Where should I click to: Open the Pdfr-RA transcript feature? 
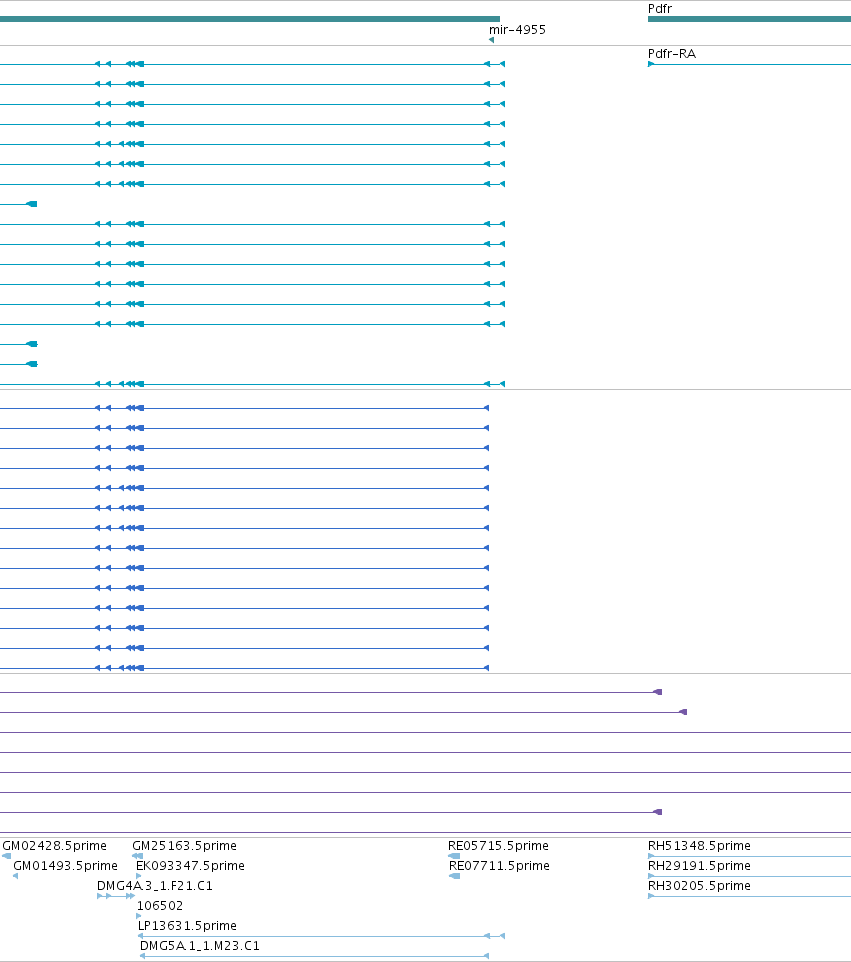click(749, 64)
